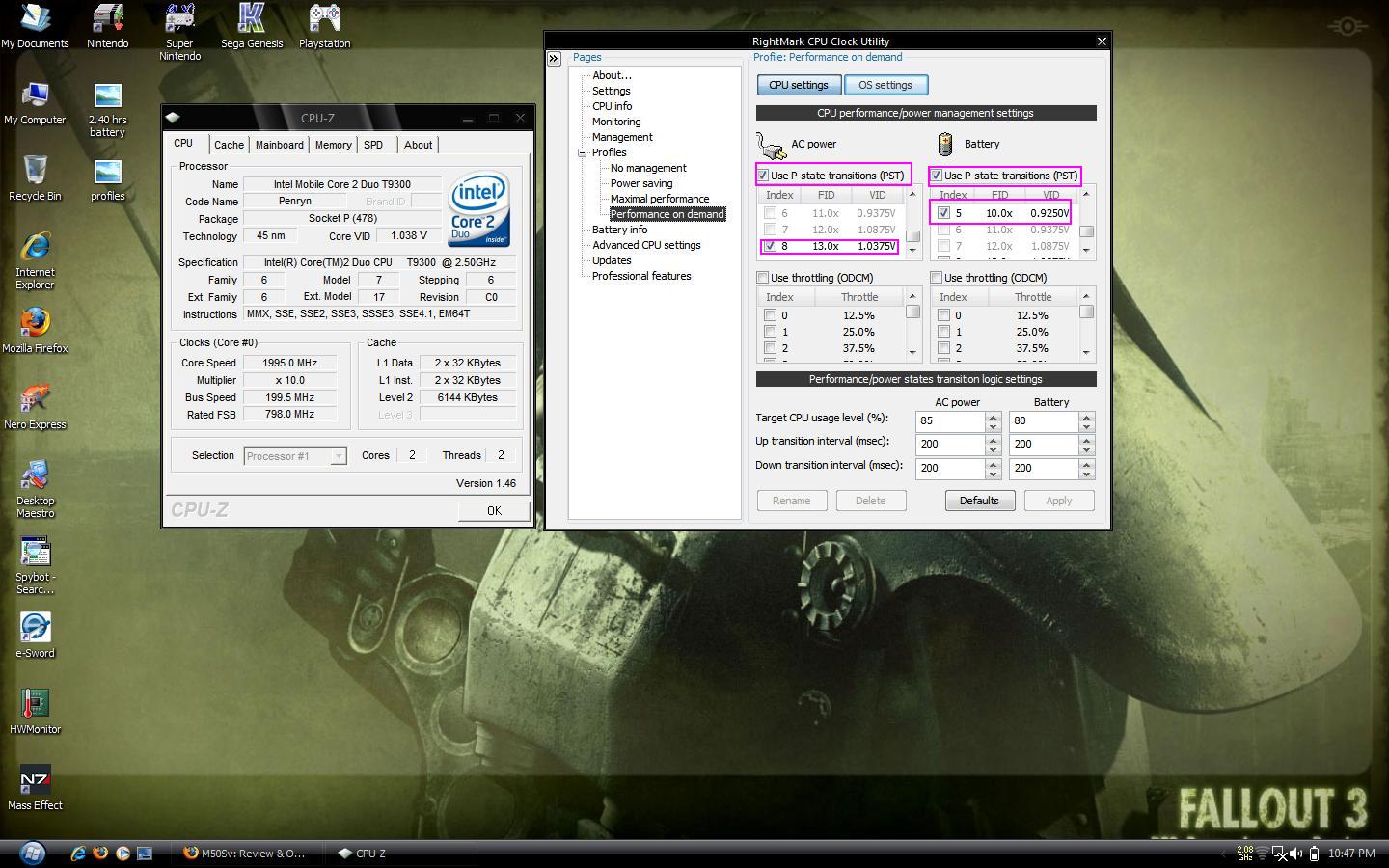The image size is (1389, 868).
Task: Toggle Battery 'Use P-state transitions (PST)'
Action: point(937,176)
